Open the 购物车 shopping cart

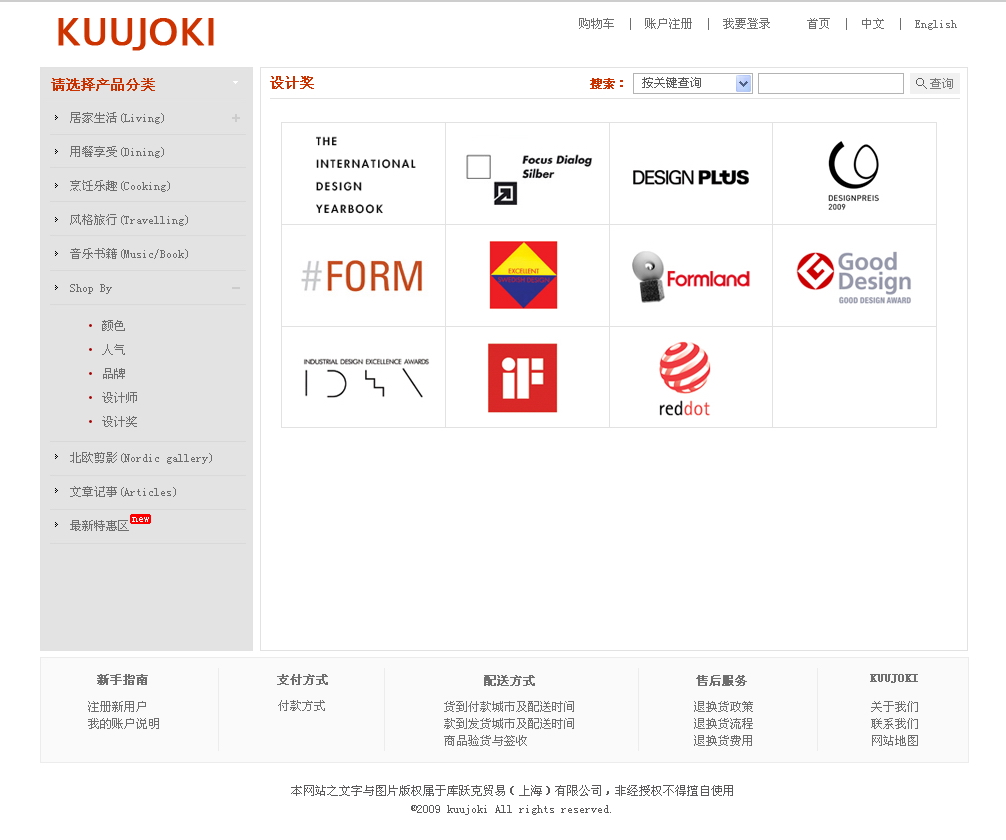(596, 24)
